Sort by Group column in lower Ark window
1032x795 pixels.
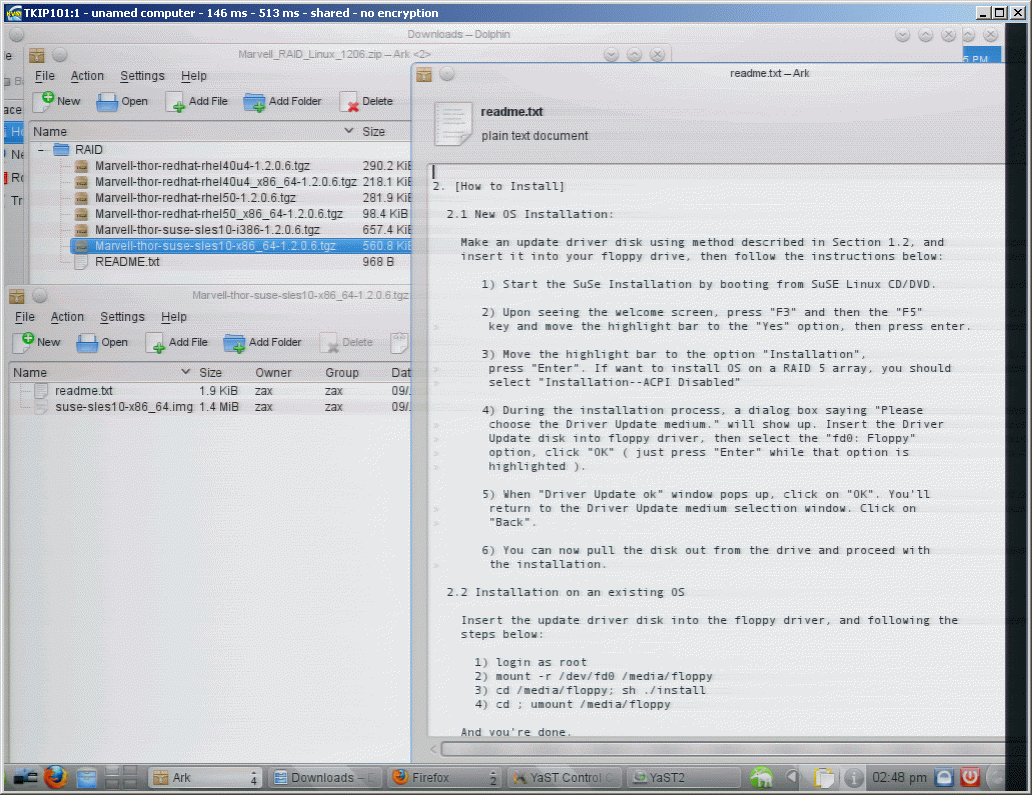(x=353, y=372)
